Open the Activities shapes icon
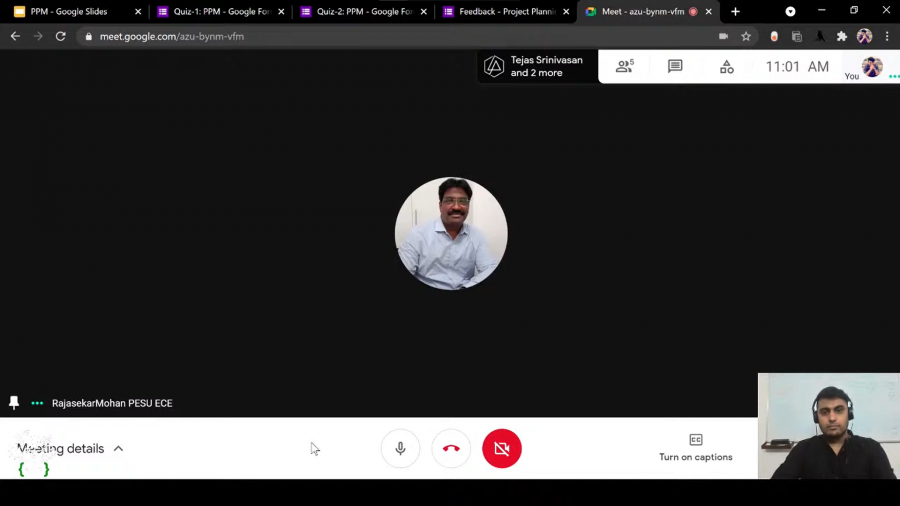 pos(727,67)
